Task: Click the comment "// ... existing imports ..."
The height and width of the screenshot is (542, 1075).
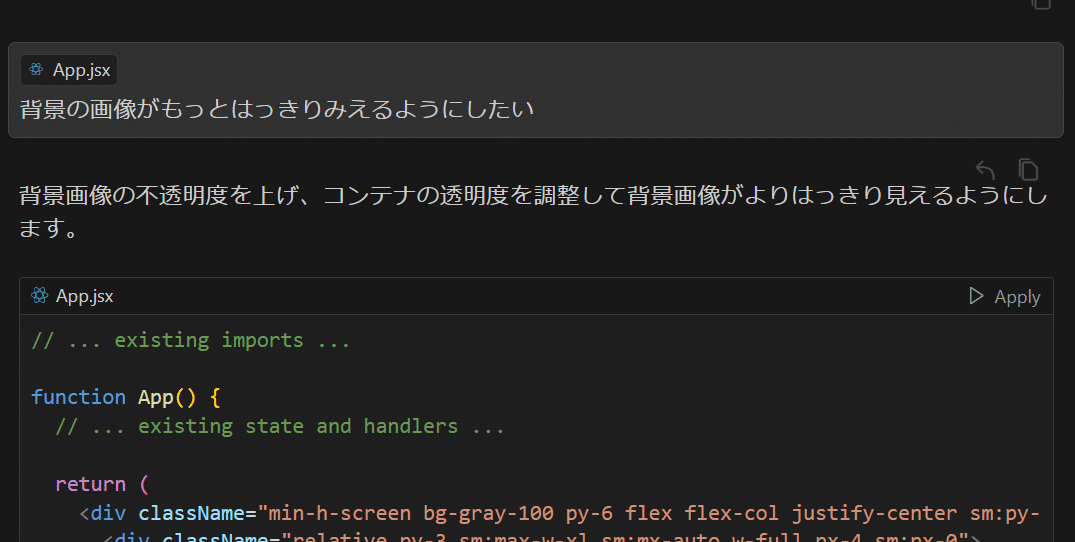Action: [x=191, y=341]
